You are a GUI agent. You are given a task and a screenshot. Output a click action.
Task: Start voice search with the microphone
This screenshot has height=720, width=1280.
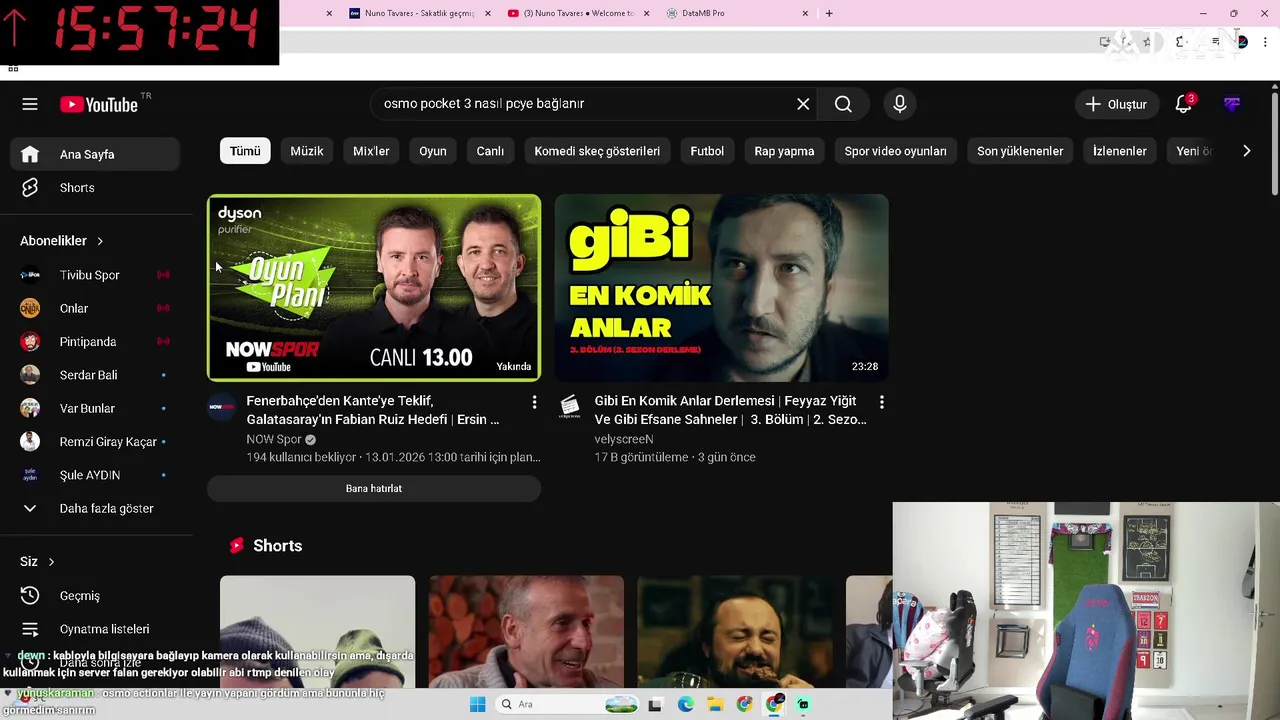pos(899,104)
